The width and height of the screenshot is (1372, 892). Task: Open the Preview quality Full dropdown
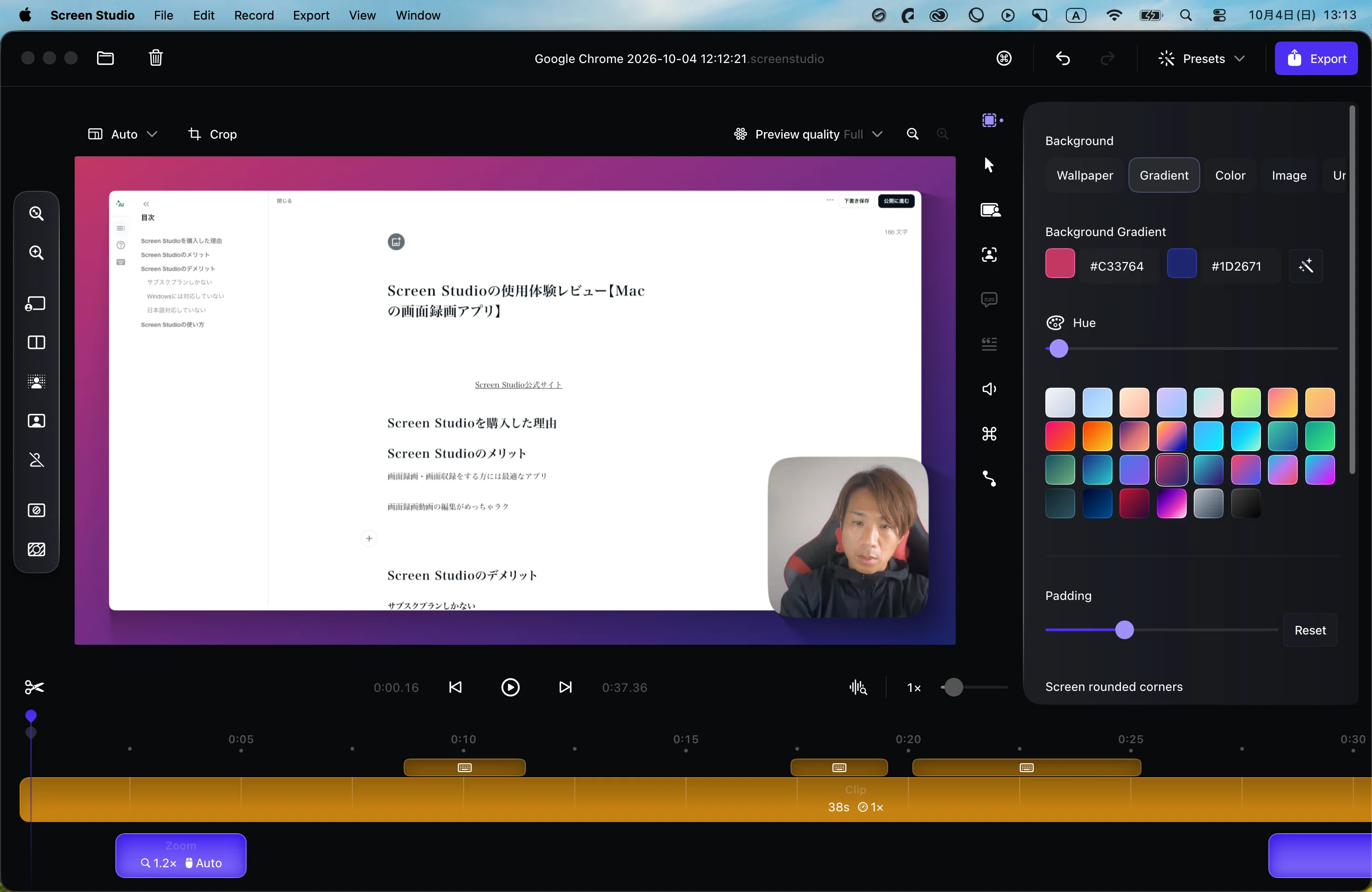click(808, 134)
